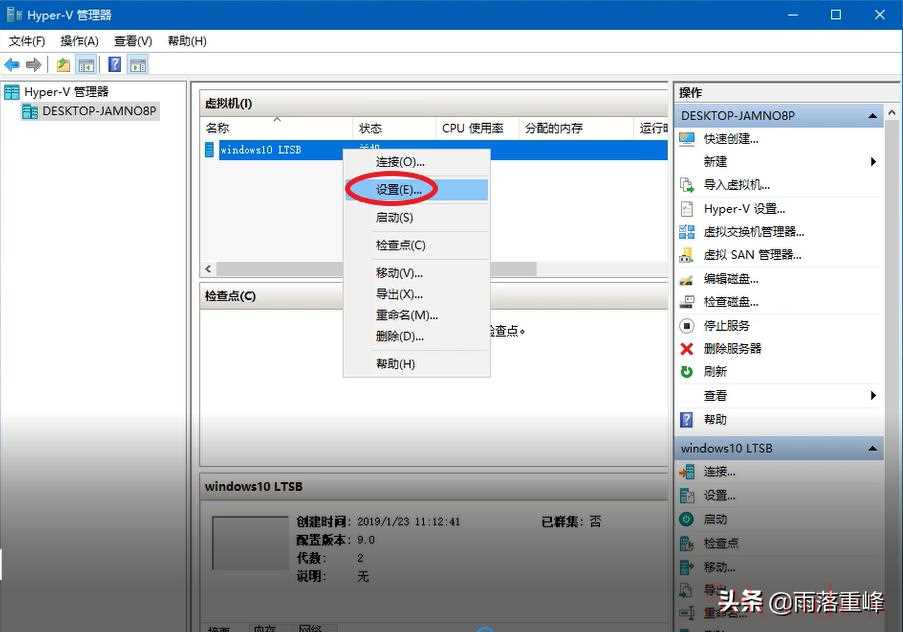Viewport: 903px width, 632px height.
Task: Choose 设置(E)... from context menu
Action: point(416,190)
